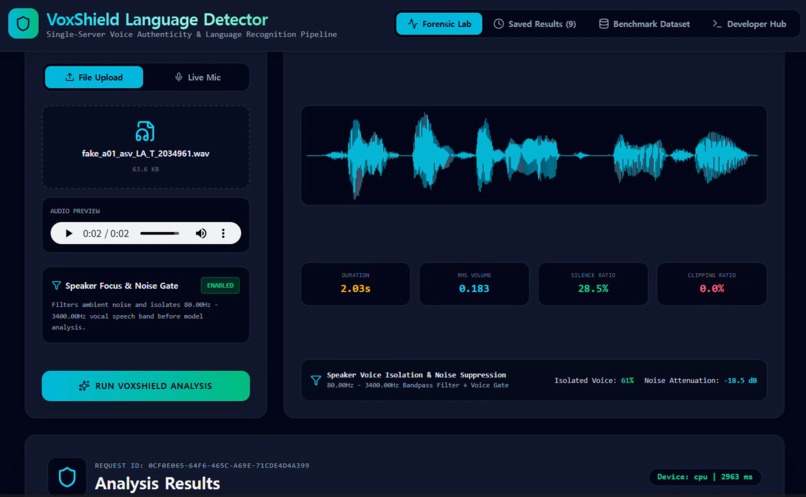
Task: Click the Device: cpu 2963 ms badge
Action: [x=705, y=477]
